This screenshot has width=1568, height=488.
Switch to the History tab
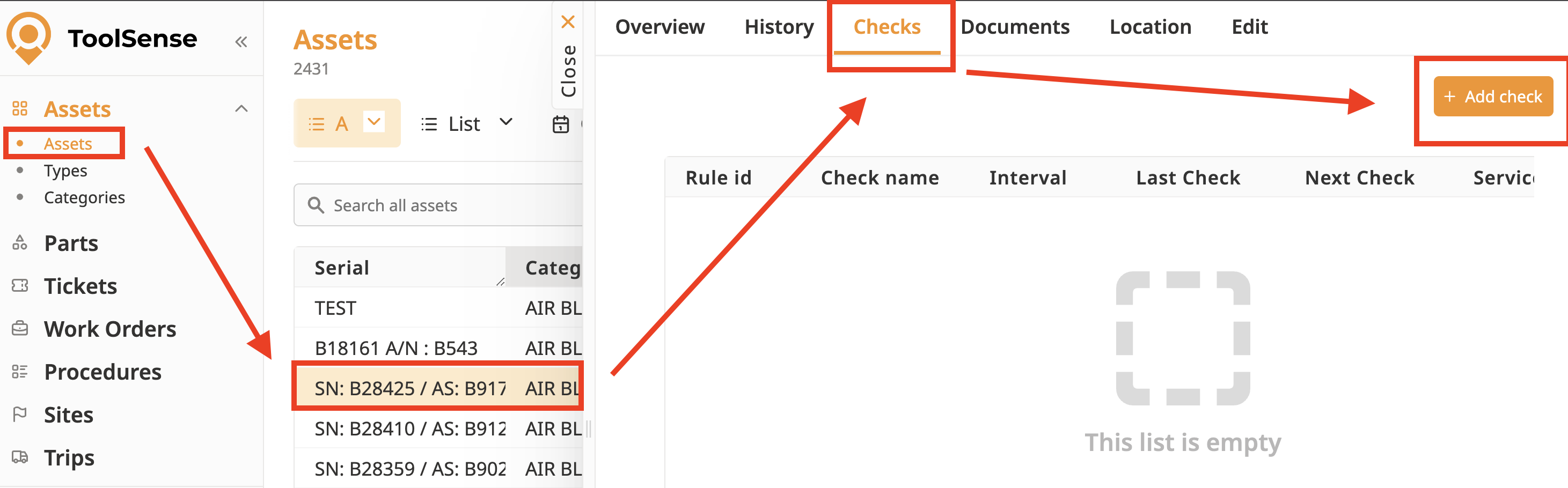(x=779, y=27)
